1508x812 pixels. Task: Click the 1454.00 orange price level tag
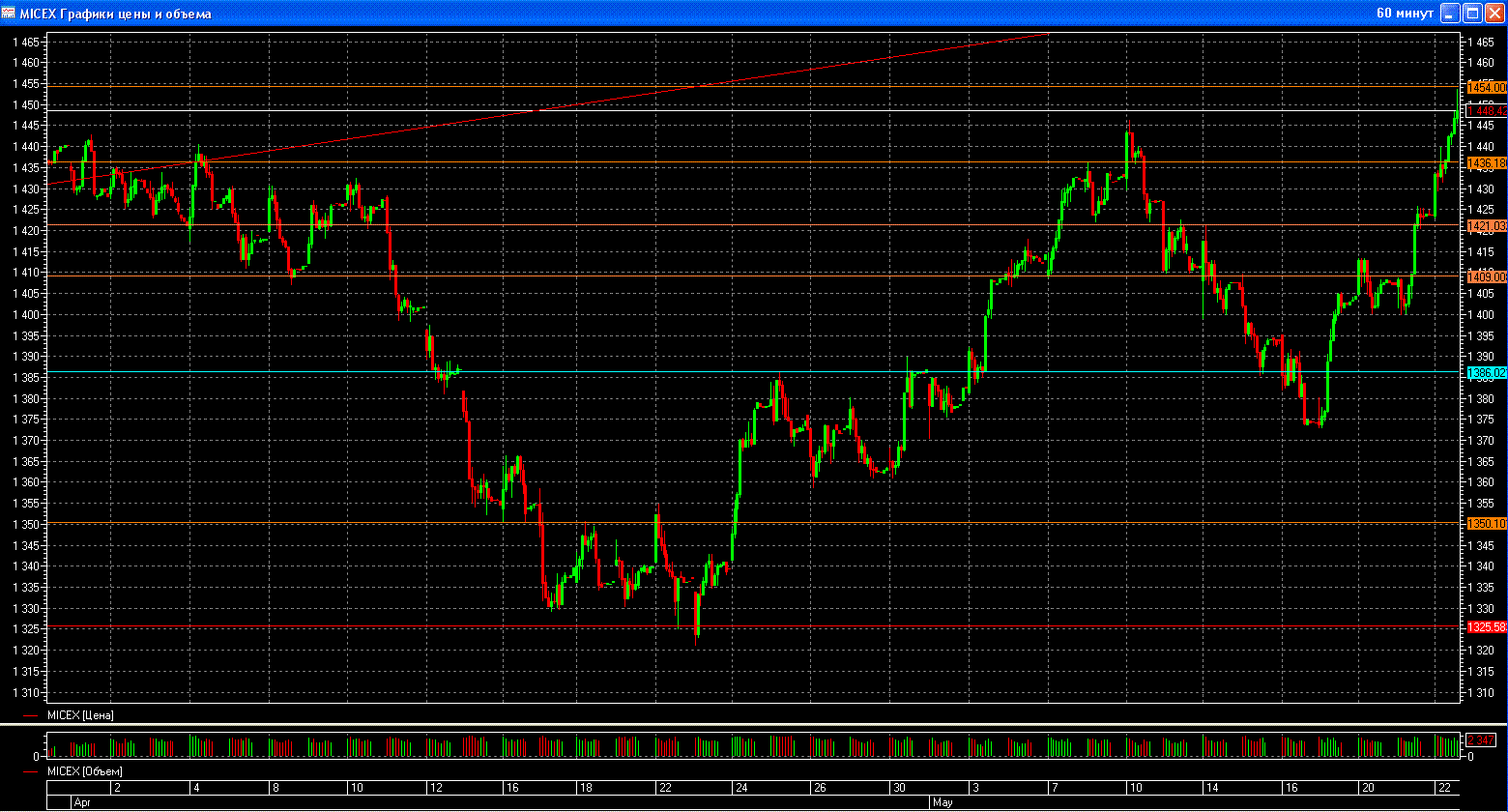click(1487, 87)
